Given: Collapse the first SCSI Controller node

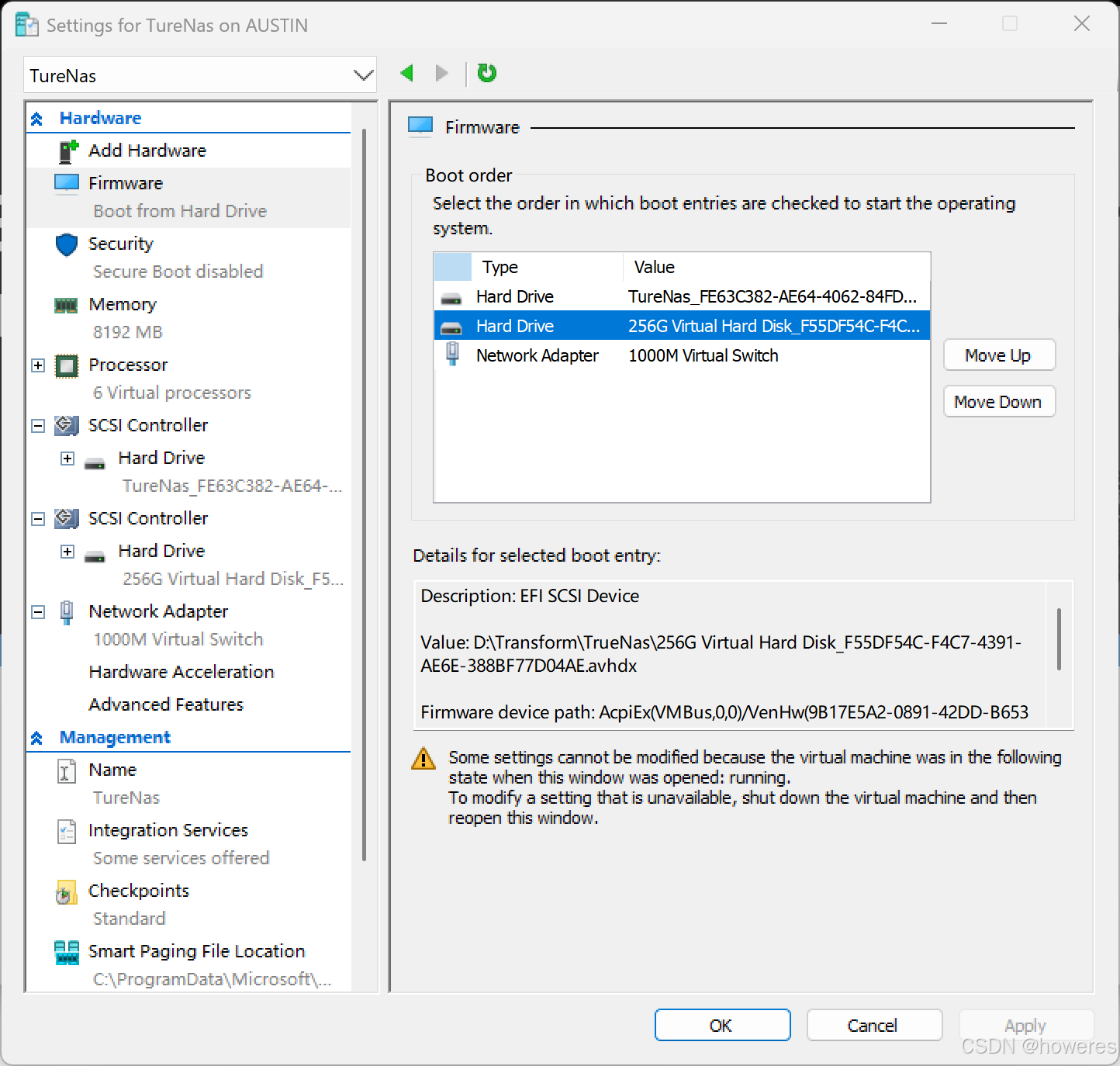Looking at the screenshot, I should (38, 426).
